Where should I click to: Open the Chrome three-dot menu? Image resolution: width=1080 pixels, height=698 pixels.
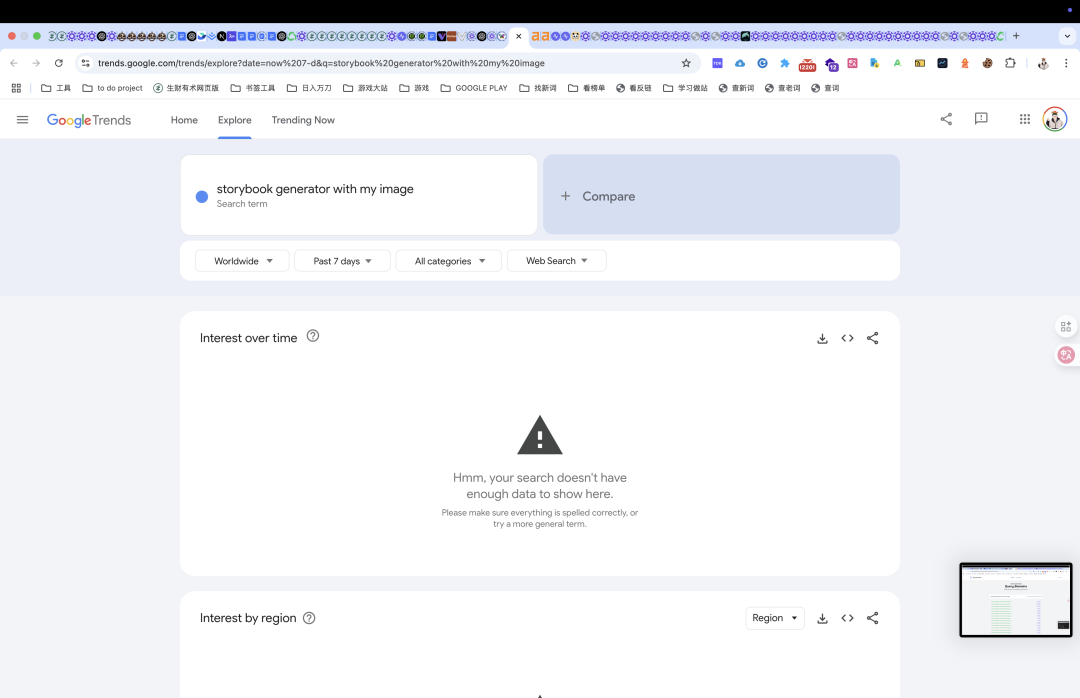1066,63
